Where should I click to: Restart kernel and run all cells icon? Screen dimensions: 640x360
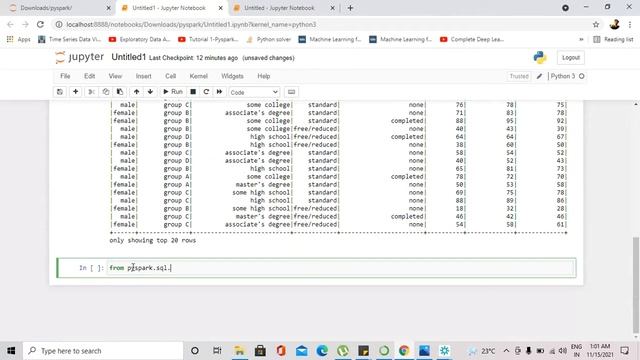[x=220, y=92]
